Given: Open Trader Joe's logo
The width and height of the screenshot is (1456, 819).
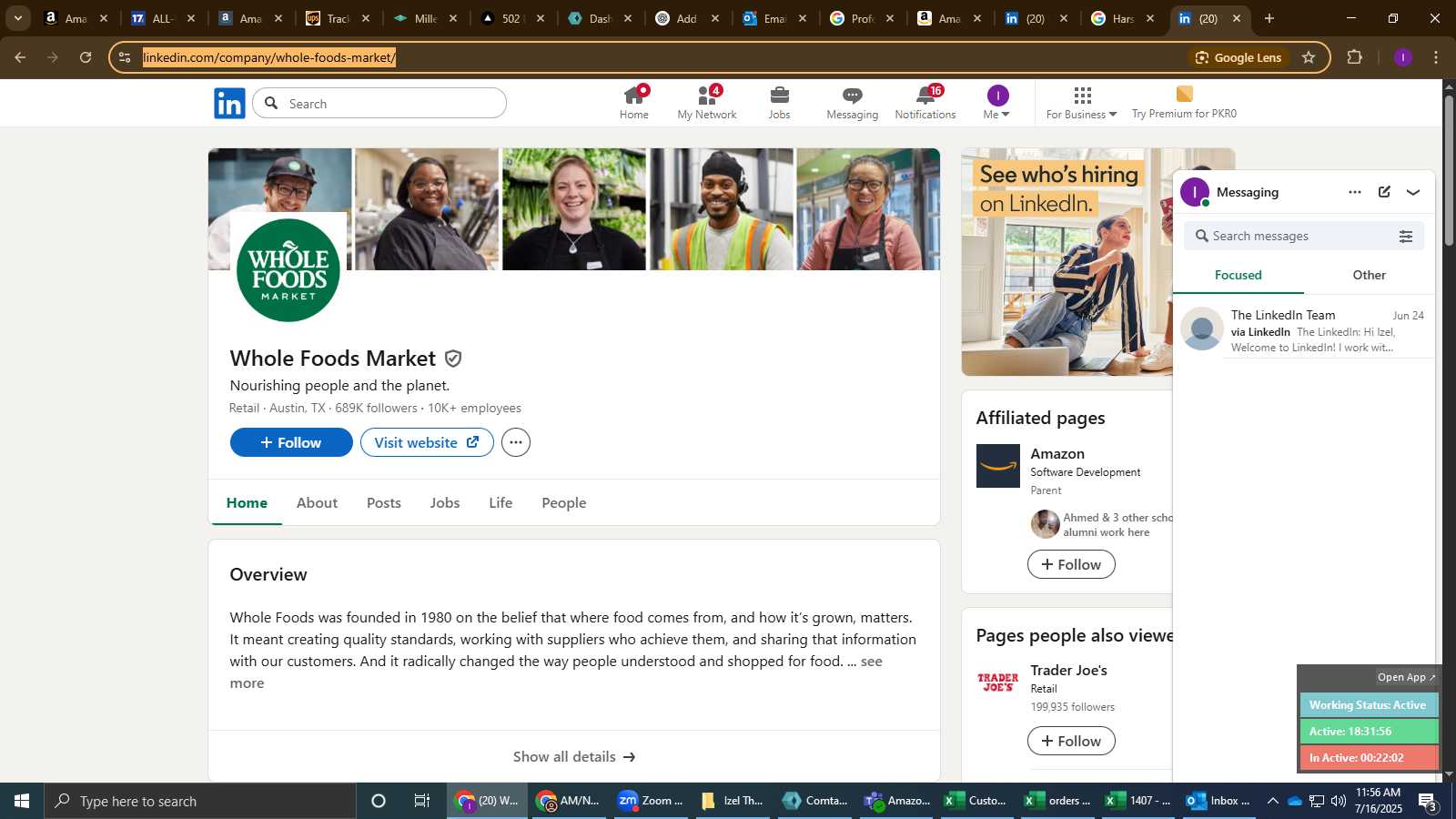Looking at the screenshot, I should 998,682.
